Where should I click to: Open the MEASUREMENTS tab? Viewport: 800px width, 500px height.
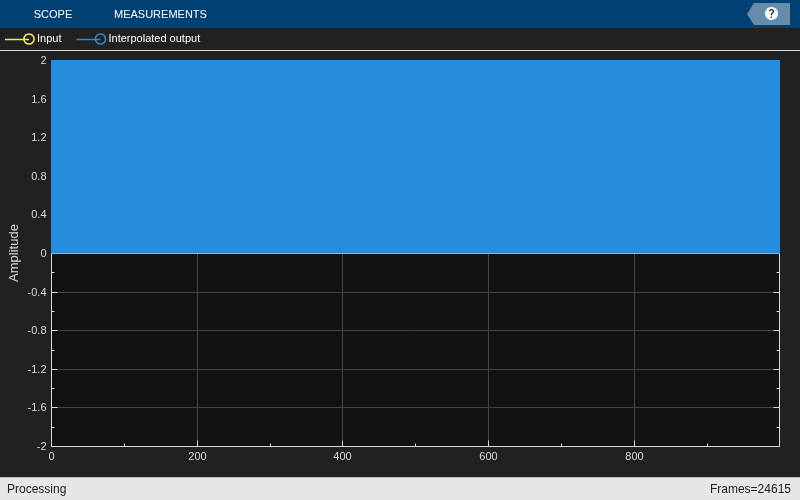pos(160,14)
